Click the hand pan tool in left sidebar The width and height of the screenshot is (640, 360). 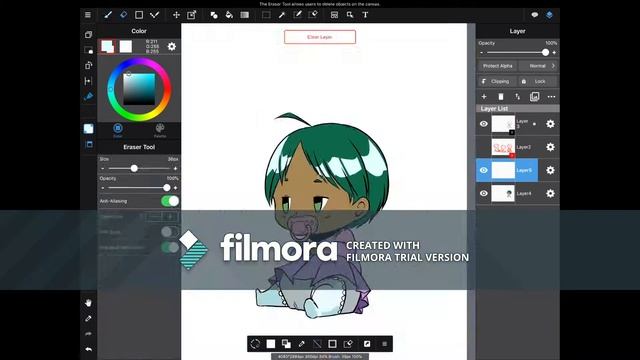pyautogui.click(x=88, y=303)
